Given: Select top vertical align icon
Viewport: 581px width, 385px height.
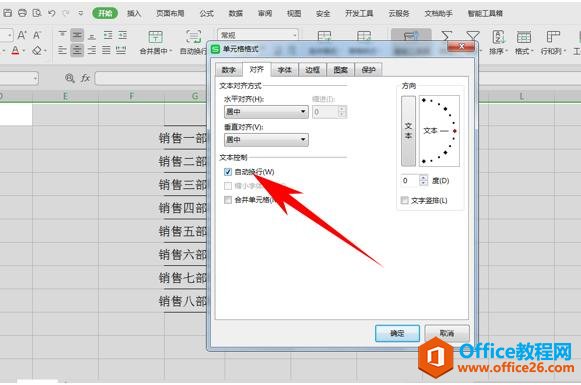Looking at the screenshot, I should click(63, 35).
